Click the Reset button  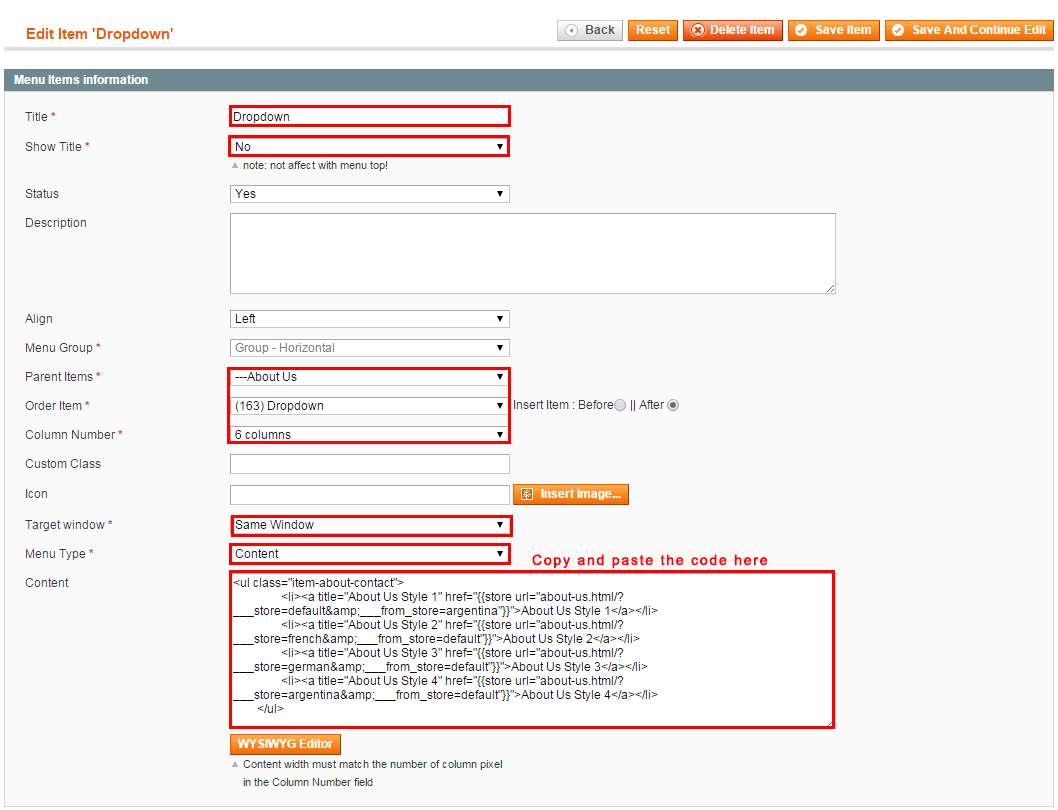652,30
